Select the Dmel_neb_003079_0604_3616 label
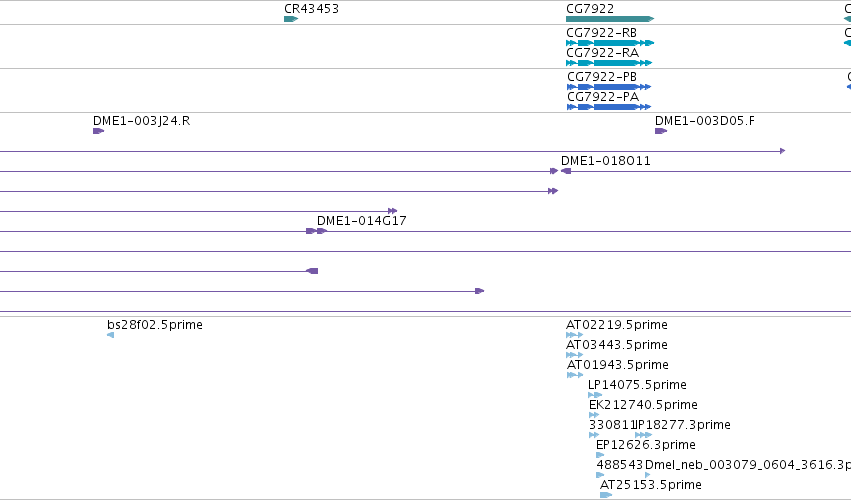Image resolution: width=851 pixels, height=500 pixels. (747, 465)
